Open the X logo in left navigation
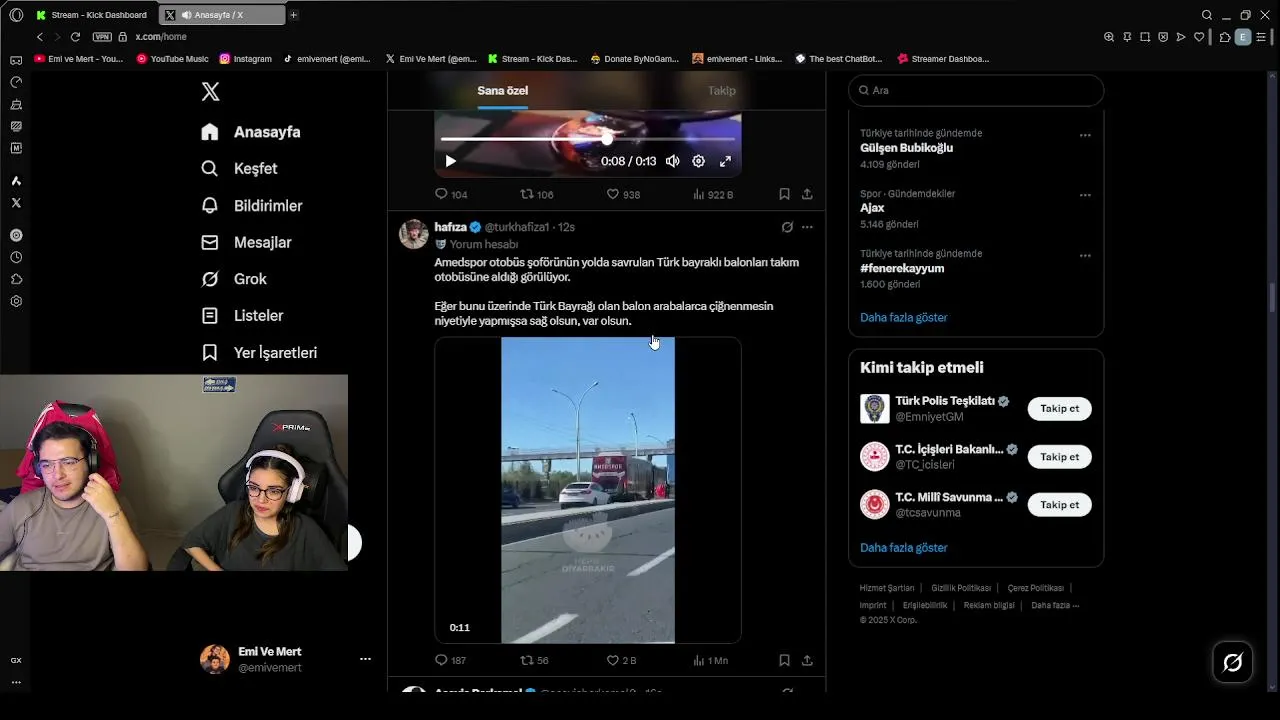Image resolution: width=1280 pixels, height=720 pixels. [210, 92]
